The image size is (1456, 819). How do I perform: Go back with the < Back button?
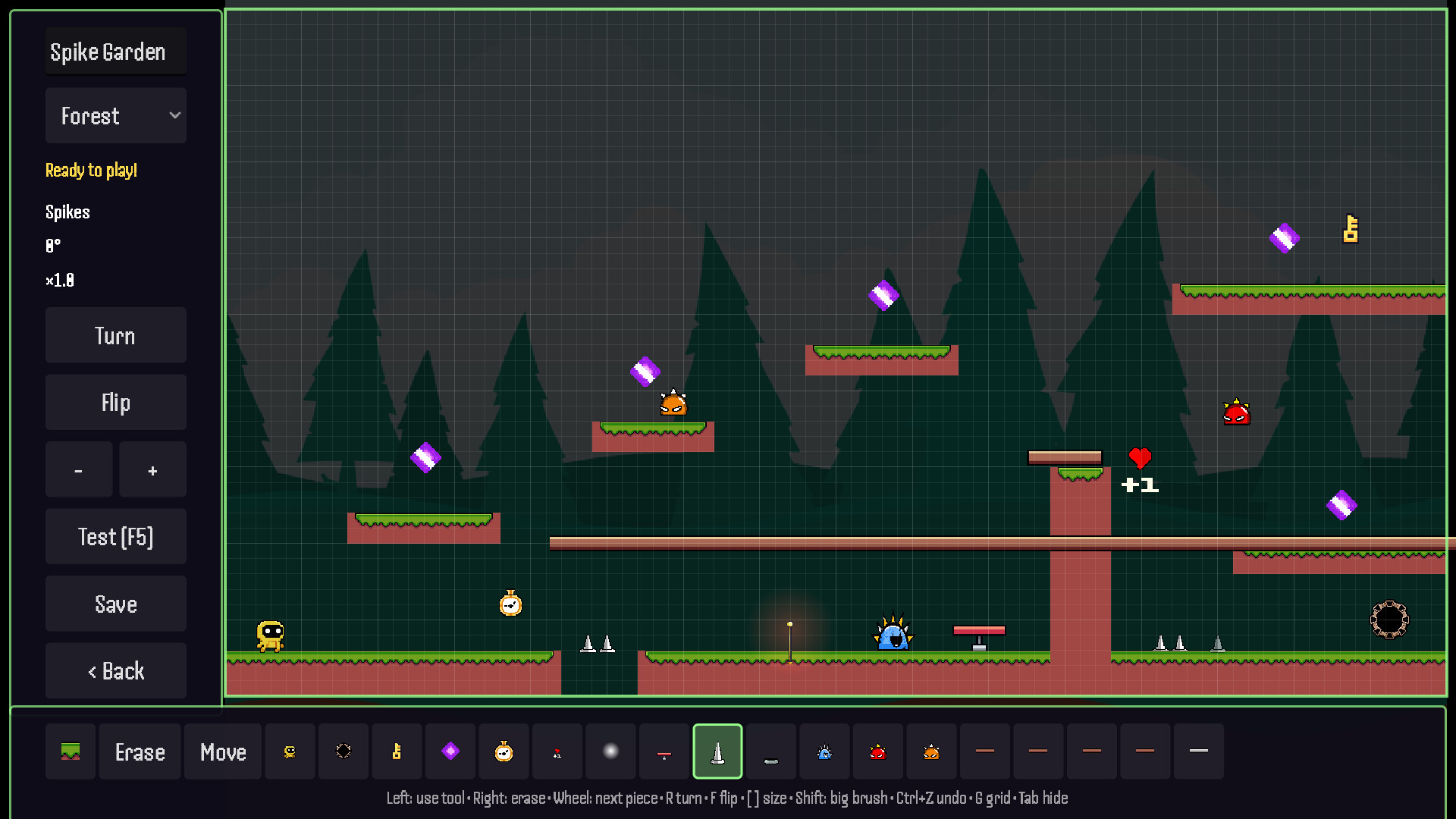point(116,670)
